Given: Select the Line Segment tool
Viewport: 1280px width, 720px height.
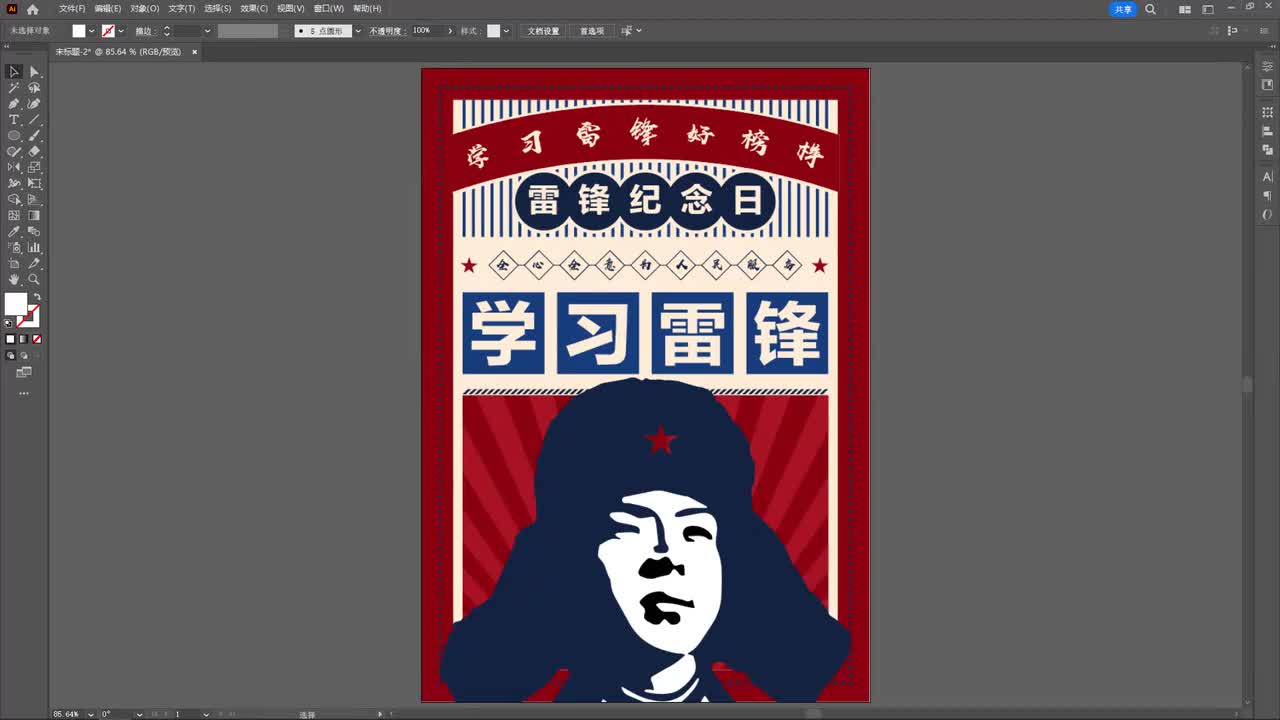Looking at the screenshot, I should click(34, 120).
